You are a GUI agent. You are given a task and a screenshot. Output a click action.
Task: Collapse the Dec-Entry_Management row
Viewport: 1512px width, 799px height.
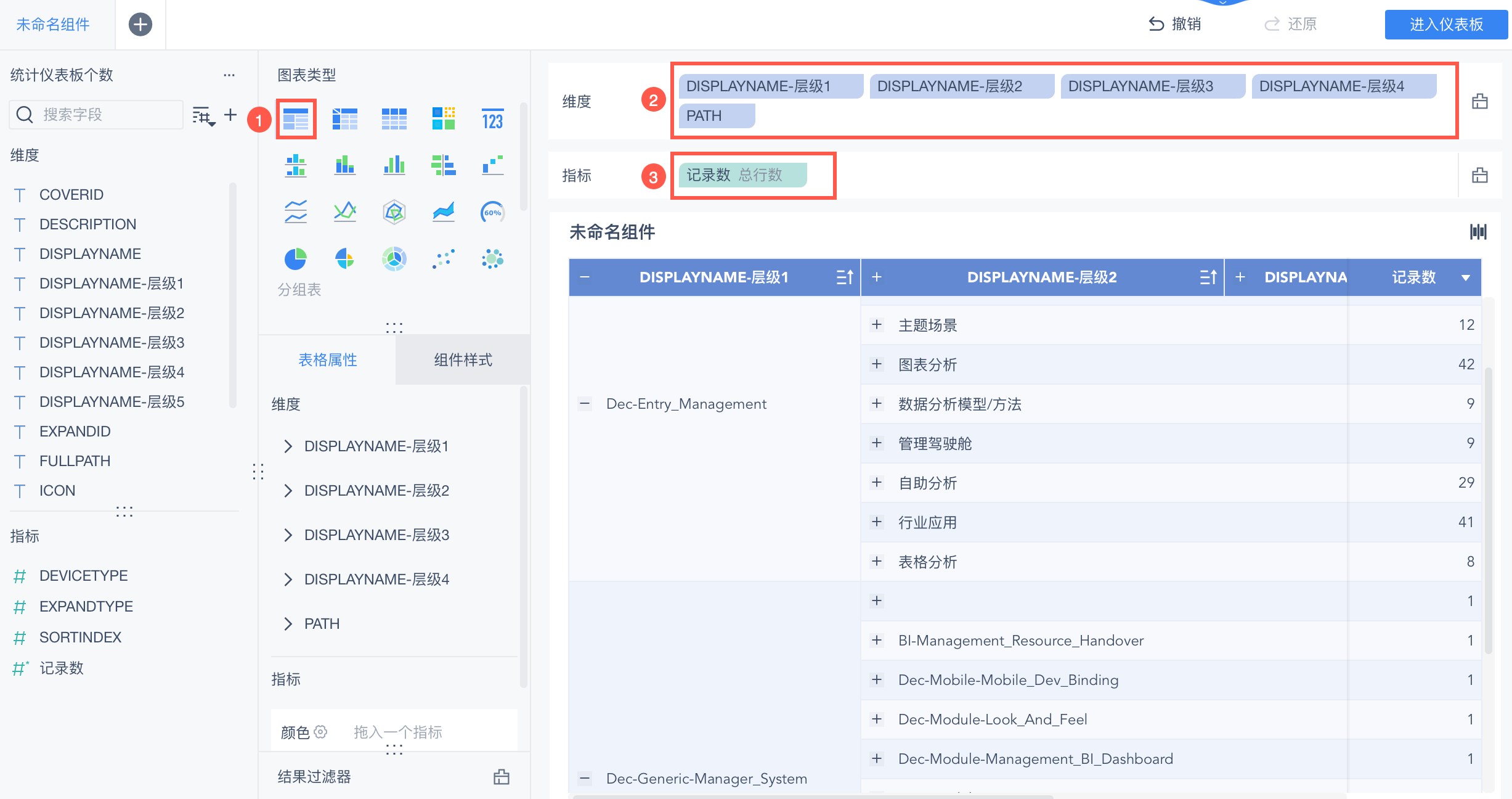585,404
